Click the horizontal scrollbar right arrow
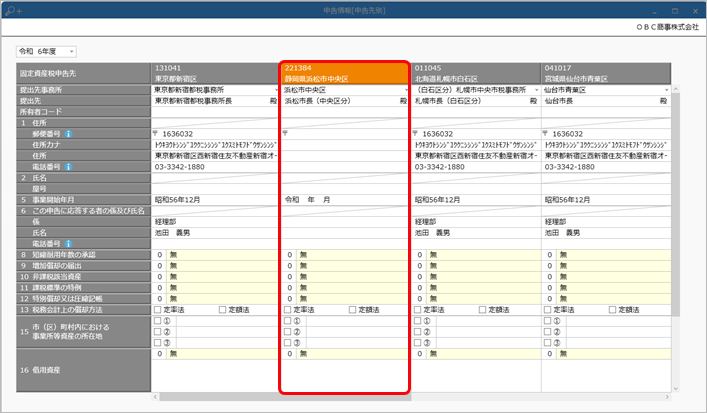 coord(667,397)
